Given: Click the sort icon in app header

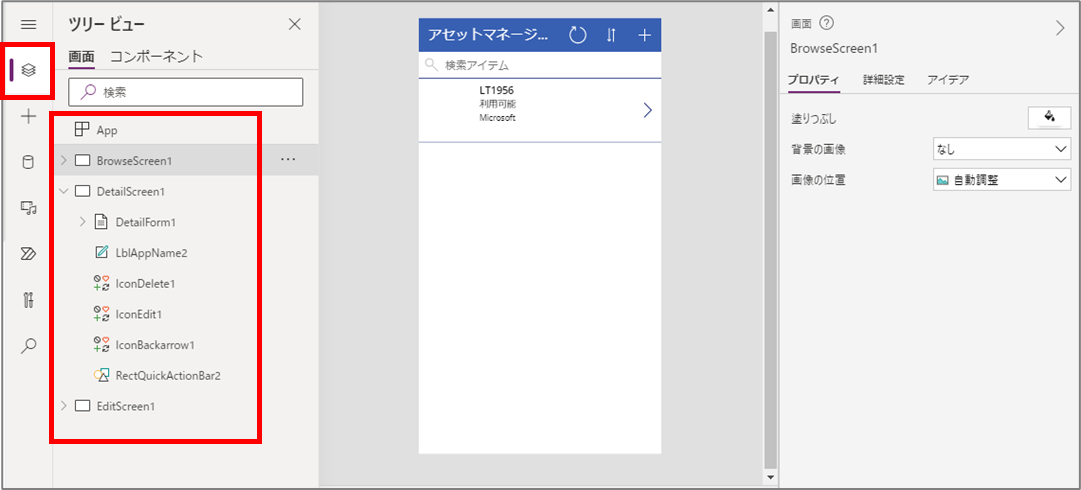Looking at the screenshot, I should pos(611,35).
